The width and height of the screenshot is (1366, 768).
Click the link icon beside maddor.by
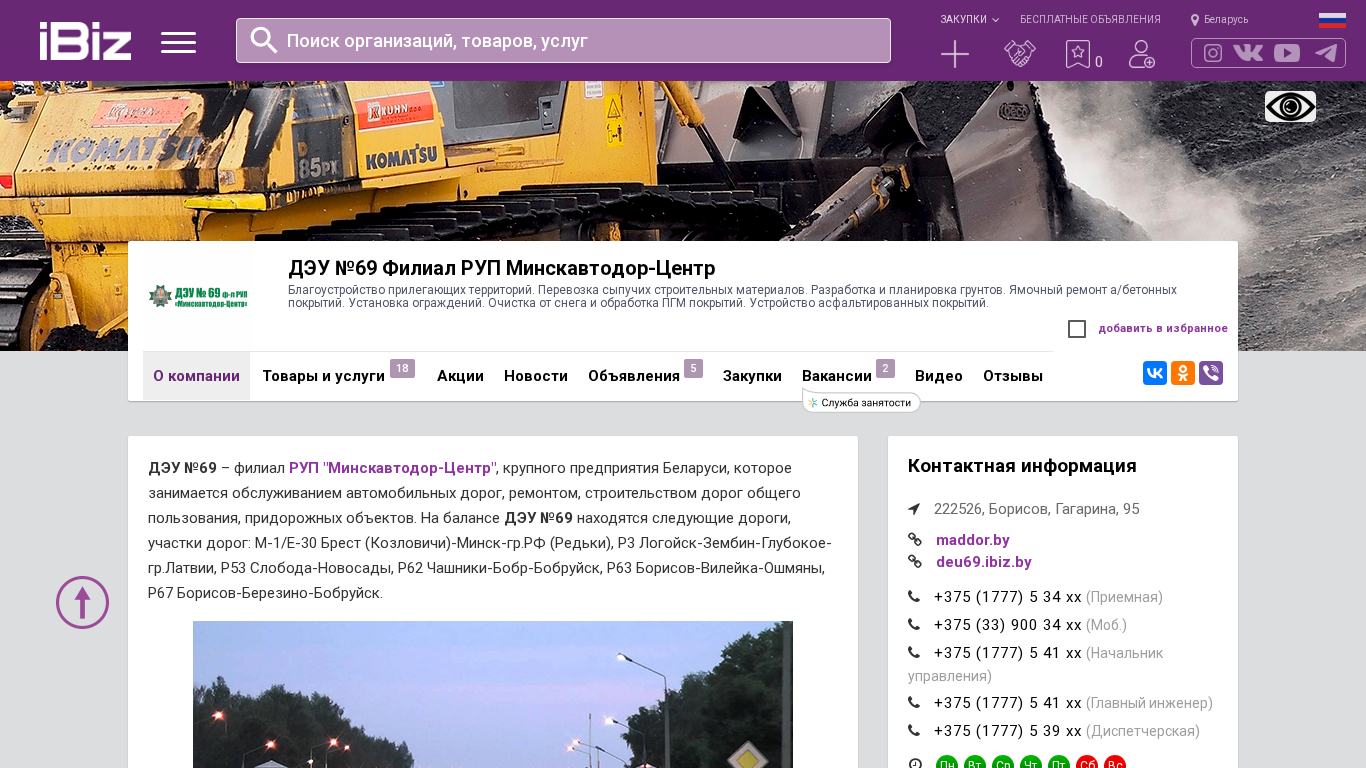click(914, 540)
